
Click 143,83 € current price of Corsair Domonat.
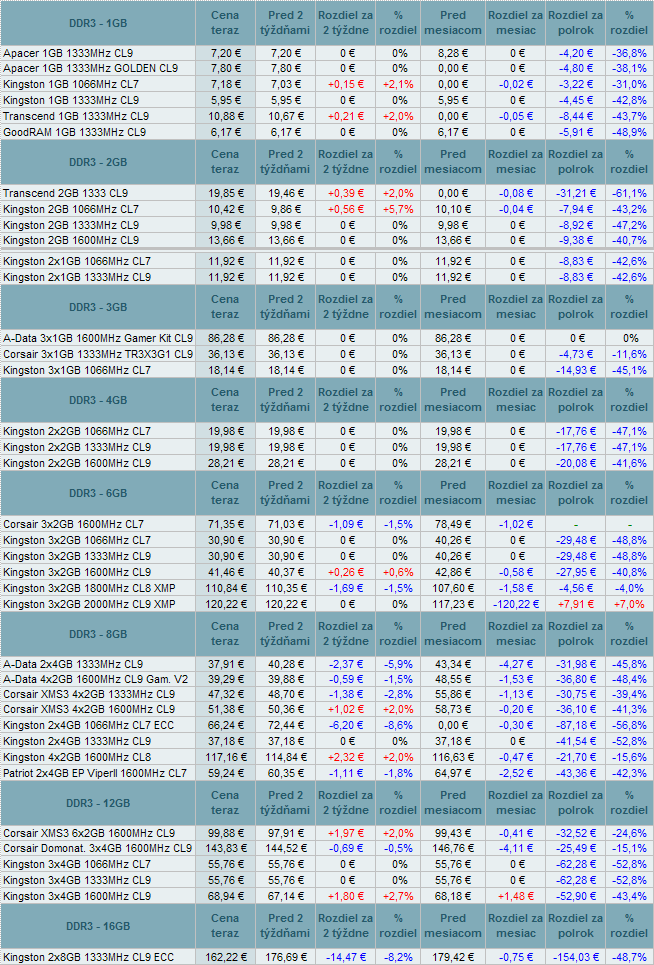pos(226,848)
